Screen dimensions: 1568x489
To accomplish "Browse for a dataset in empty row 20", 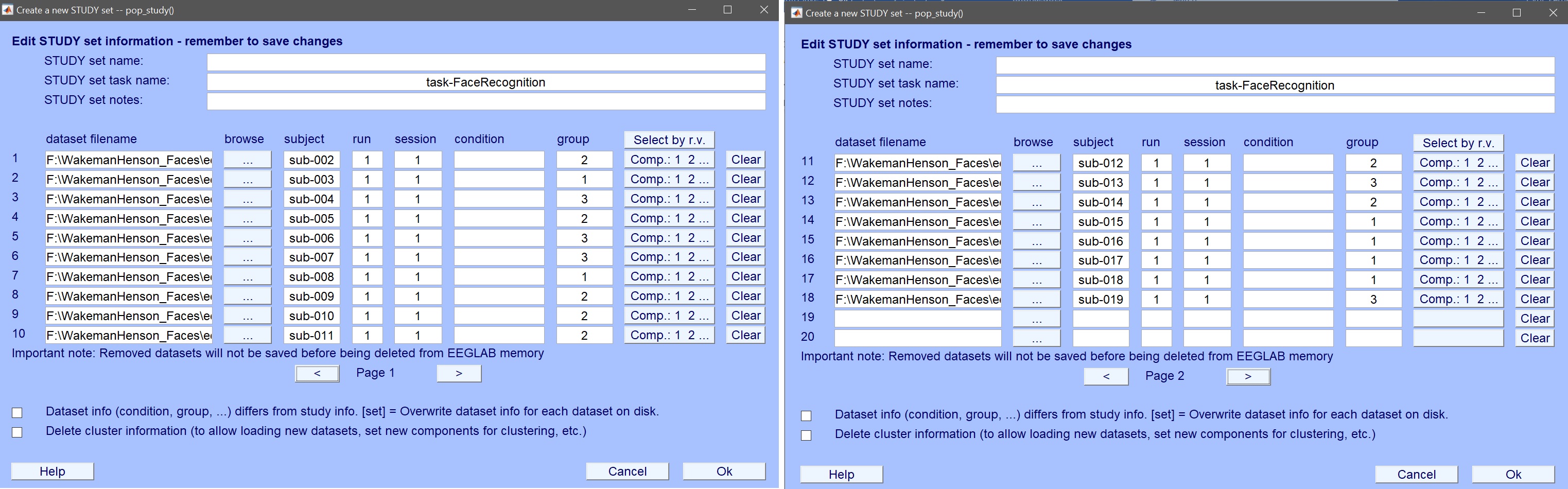I will [1037, 339].
